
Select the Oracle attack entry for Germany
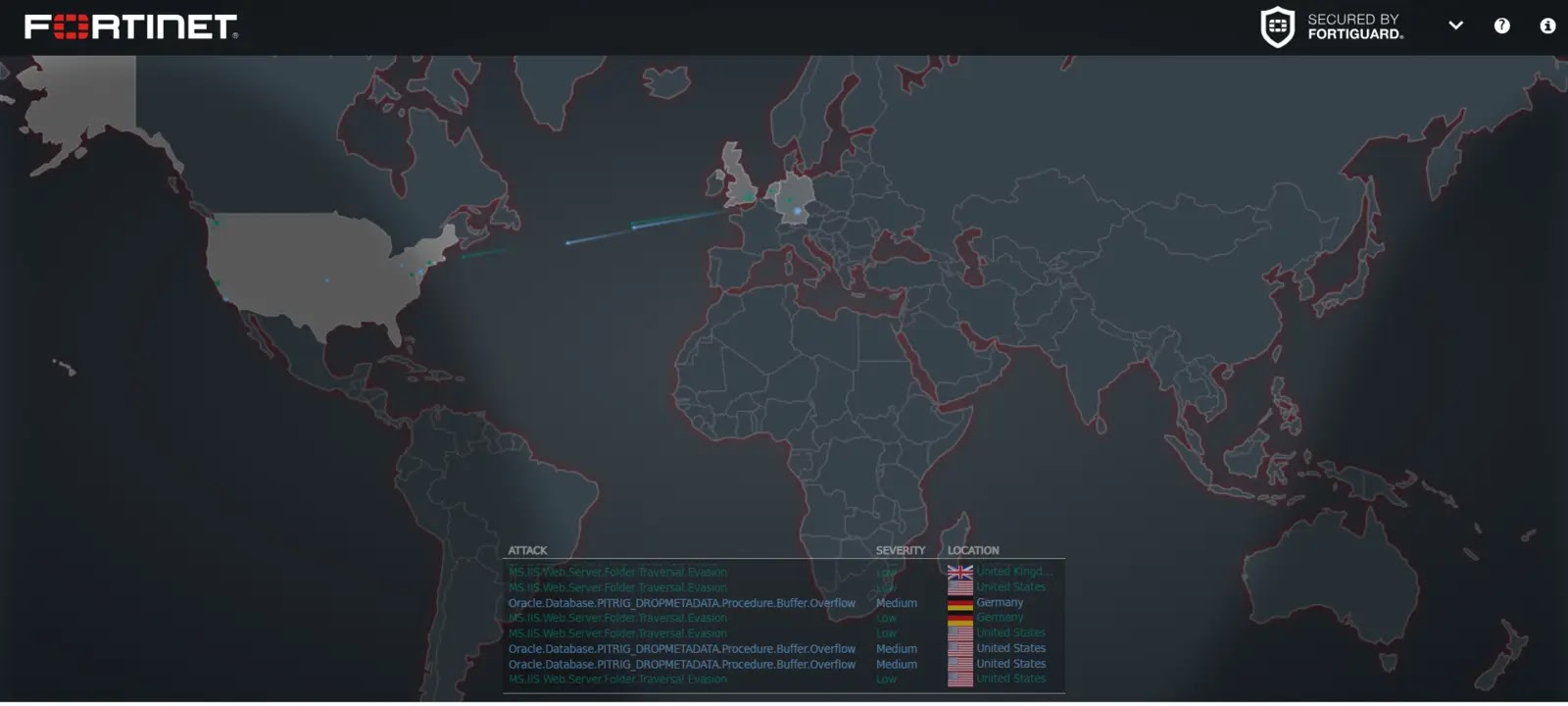681,603
